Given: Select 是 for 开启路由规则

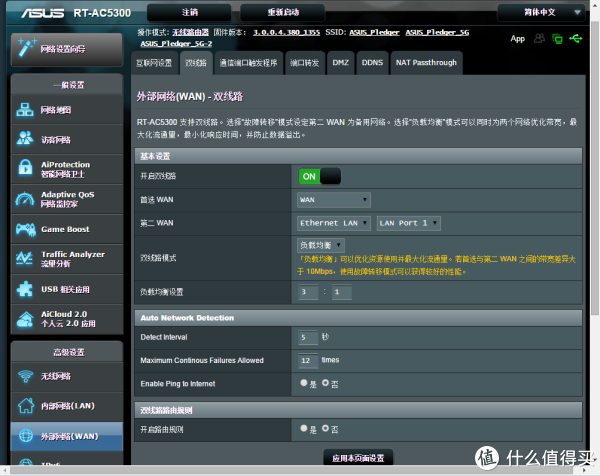Looking at the screenshot, I should (x=304, y=428).
